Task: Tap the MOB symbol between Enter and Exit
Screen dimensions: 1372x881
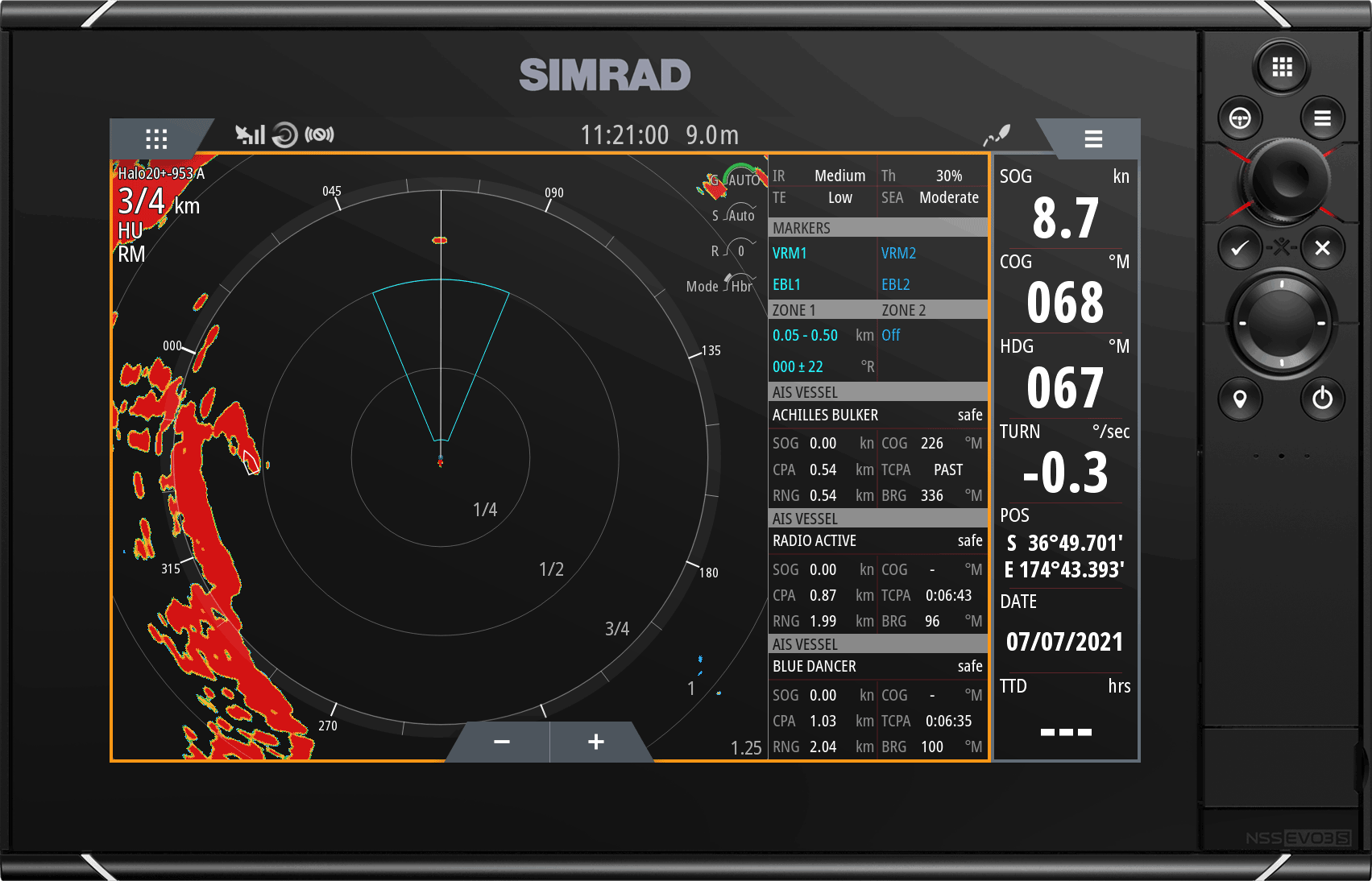Action: (1281, 247)
